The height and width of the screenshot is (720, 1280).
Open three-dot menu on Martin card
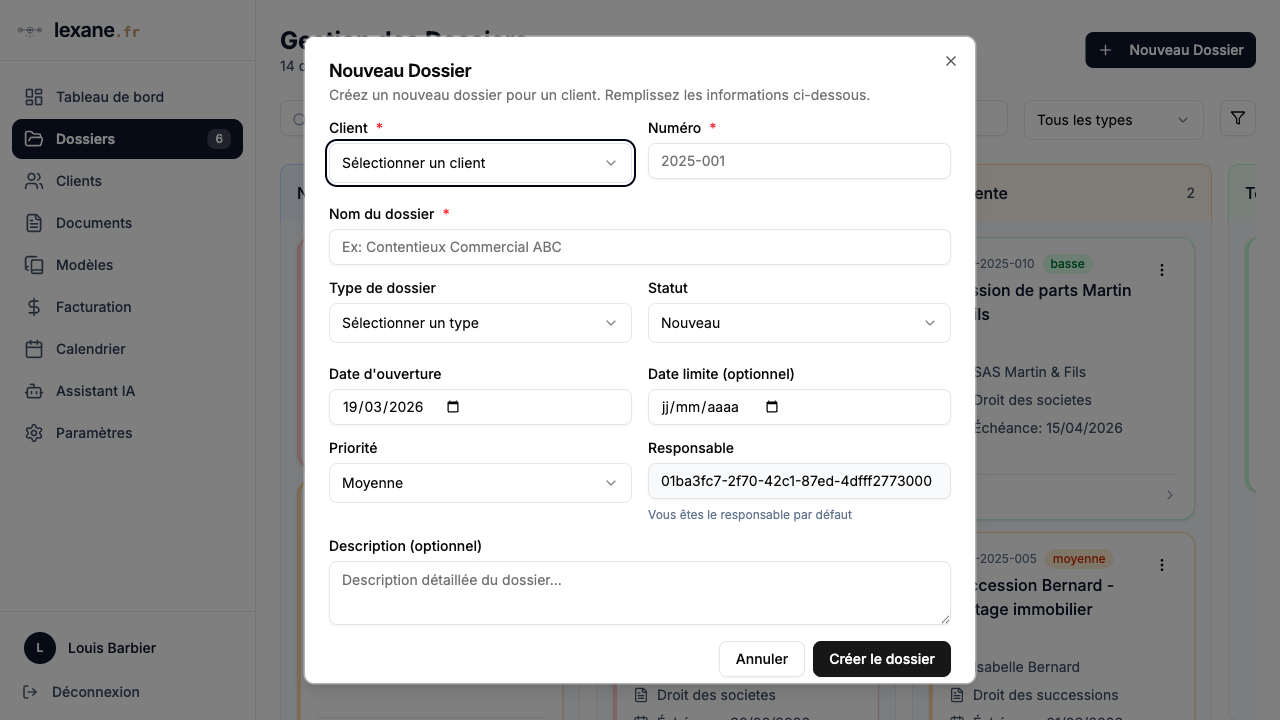click(1162, 270)
